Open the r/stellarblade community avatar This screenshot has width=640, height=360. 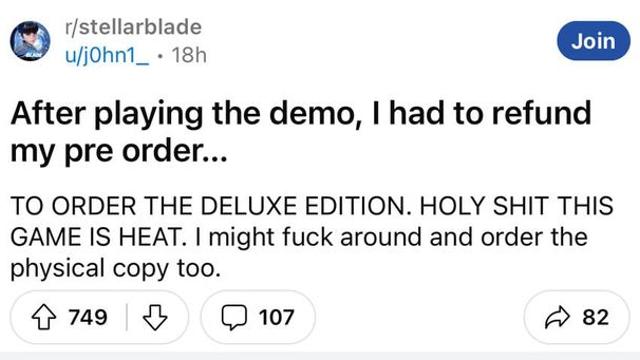click(x=30, y=41)
